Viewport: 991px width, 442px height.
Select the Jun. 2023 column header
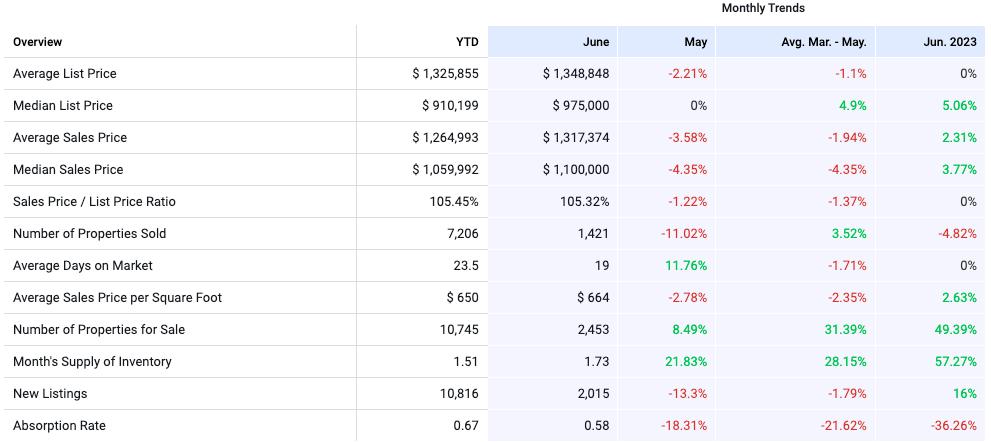point(950,42)
